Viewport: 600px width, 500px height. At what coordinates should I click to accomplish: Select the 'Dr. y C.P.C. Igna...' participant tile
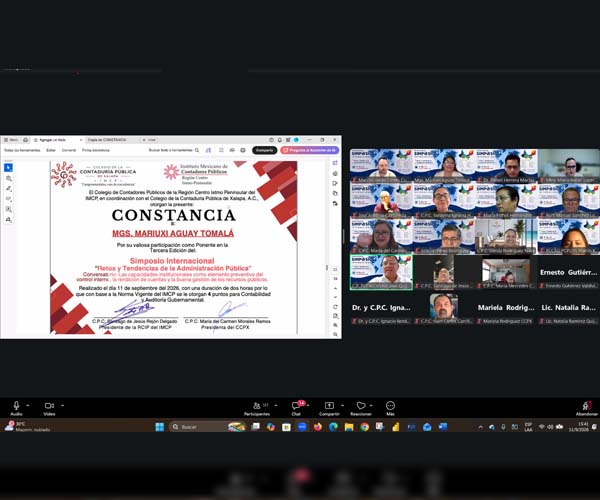pos(382,308)
